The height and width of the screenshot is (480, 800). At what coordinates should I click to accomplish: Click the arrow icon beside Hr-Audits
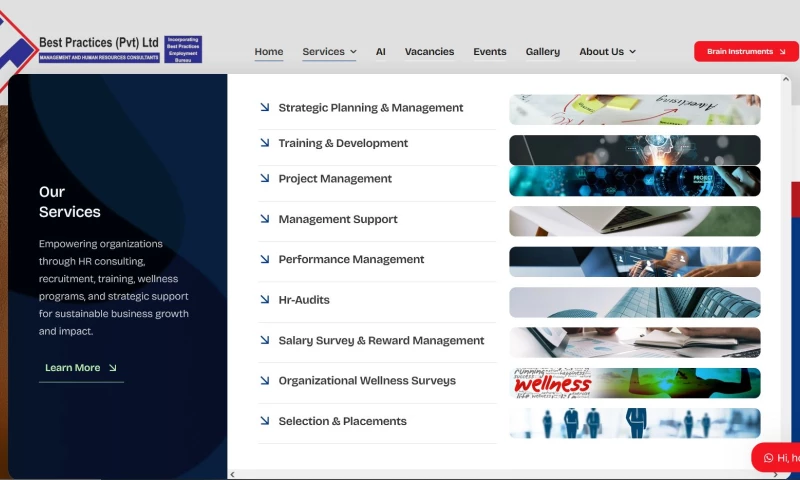pyautogui.click(x=265, y=299)
